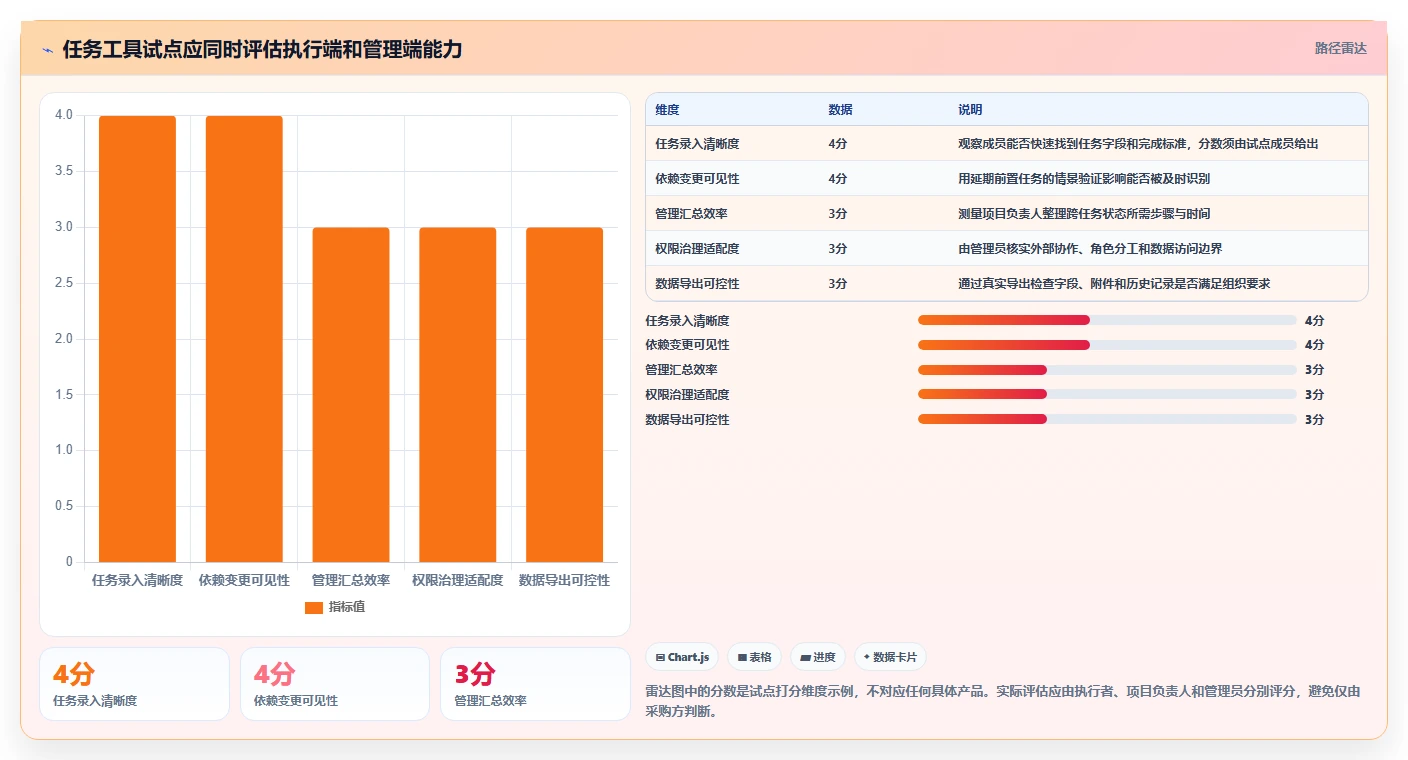The width and height of the screenshot is (1408, 760).
Task: Click the 3分 value beside 数据导出可控性 progress bar
Action: tap(1314, 419)
